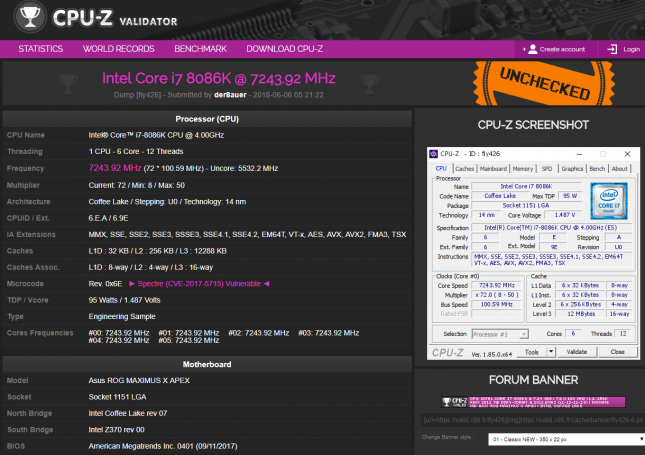Viewport: 645px width, 455px height.
Task: Switch to the Mainboard tab
Action: click(493, 169)
